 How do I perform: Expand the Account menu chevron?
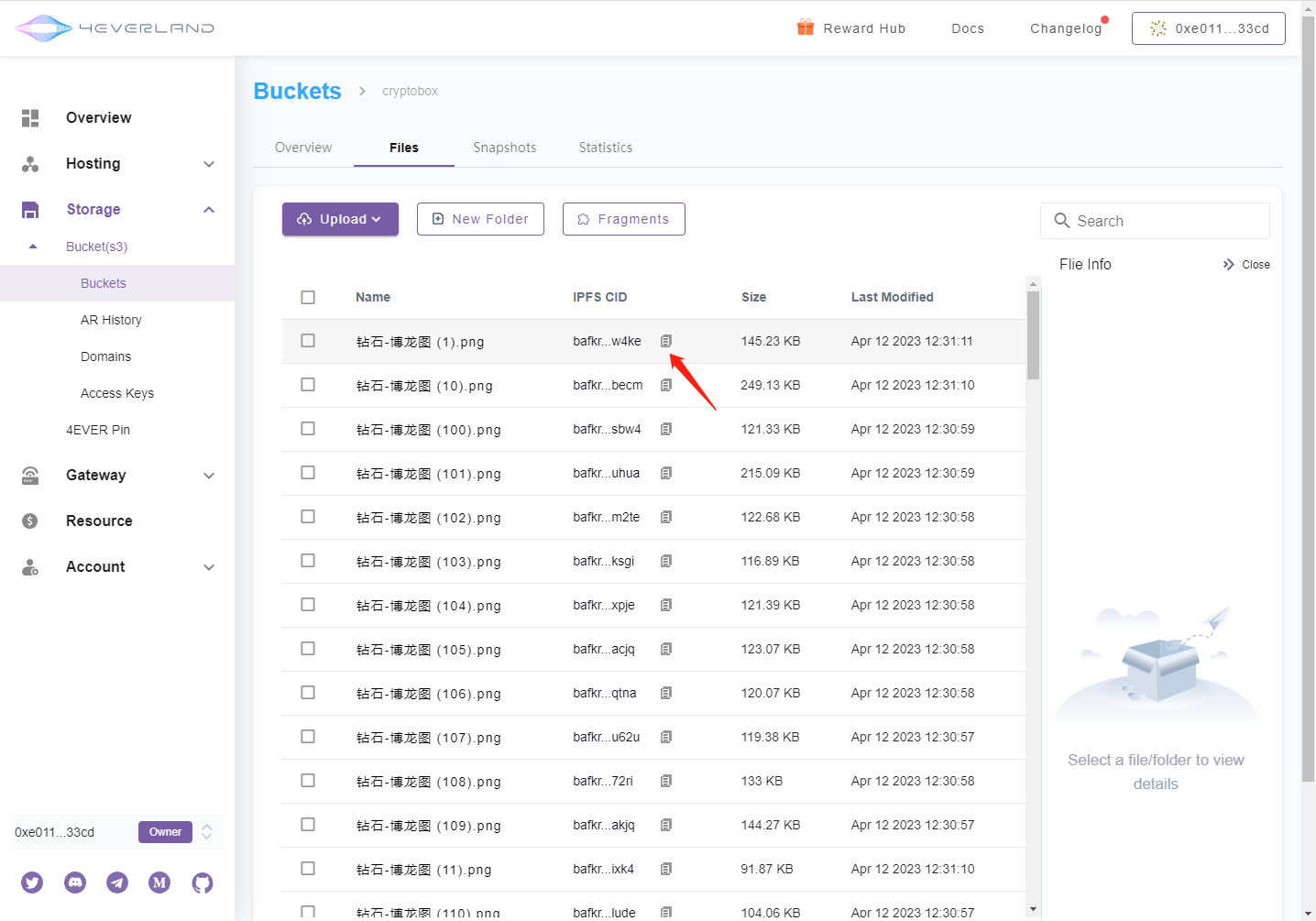click(209, 567)
